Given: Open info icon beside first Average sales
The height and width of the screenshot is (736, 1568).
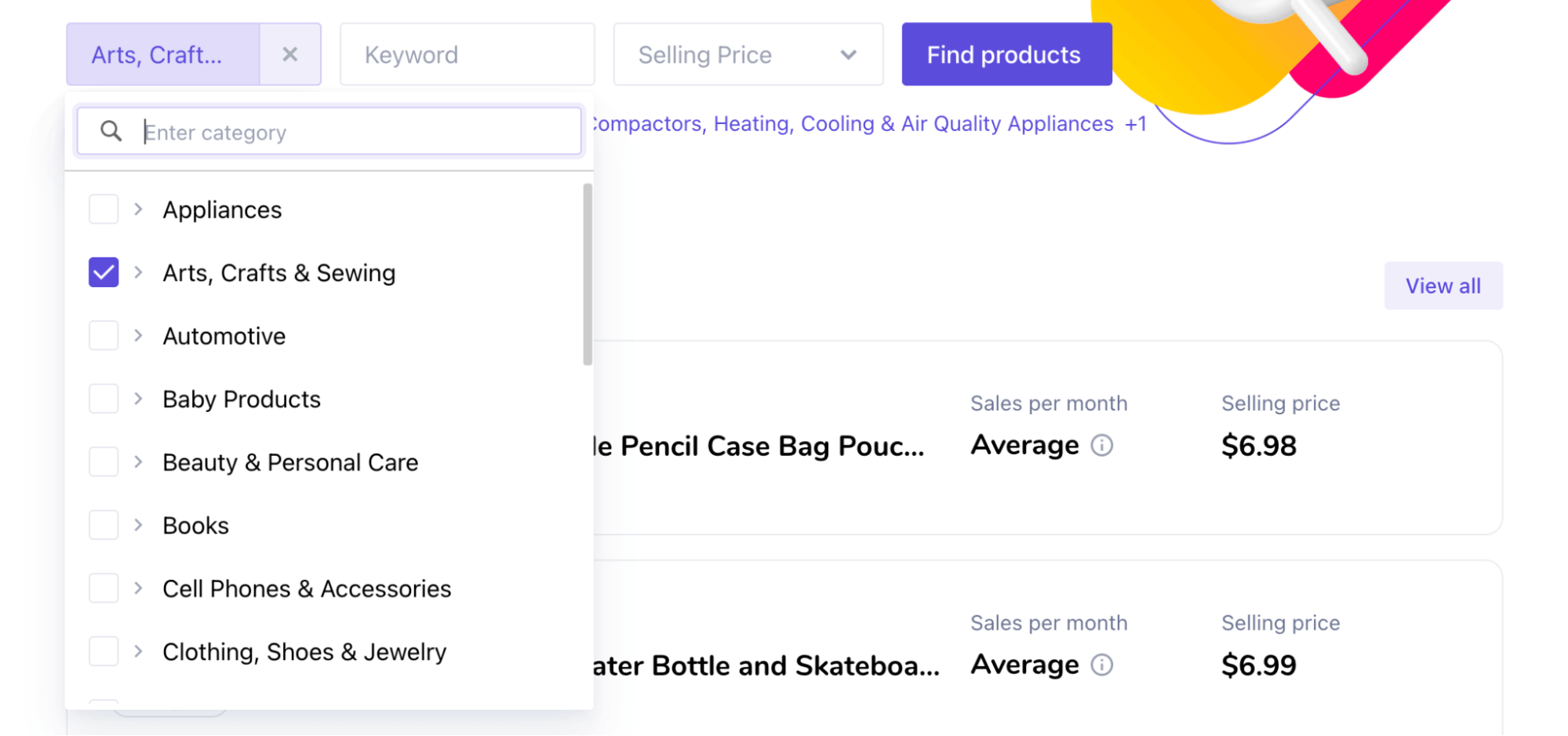Looking at the screenshot, I should 1102,446.
